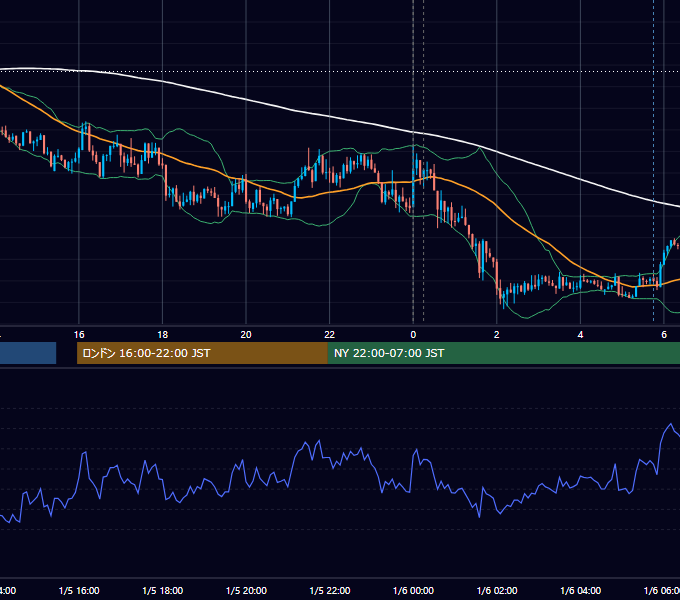Select the NY 22:00-07:00 JST session bar
This screenshot has width=680, height=600.
[x=503, y=353]
